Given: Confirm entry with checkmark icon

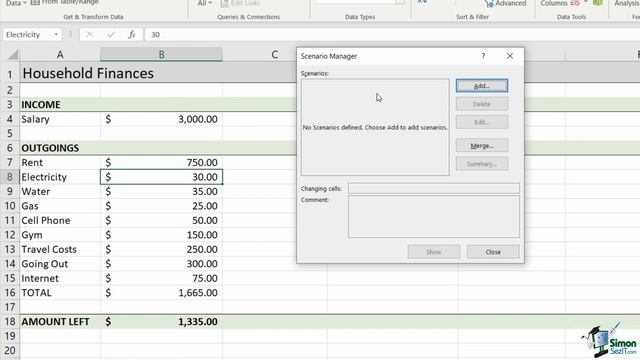Looking at the screenshot, I should [111, 35].
